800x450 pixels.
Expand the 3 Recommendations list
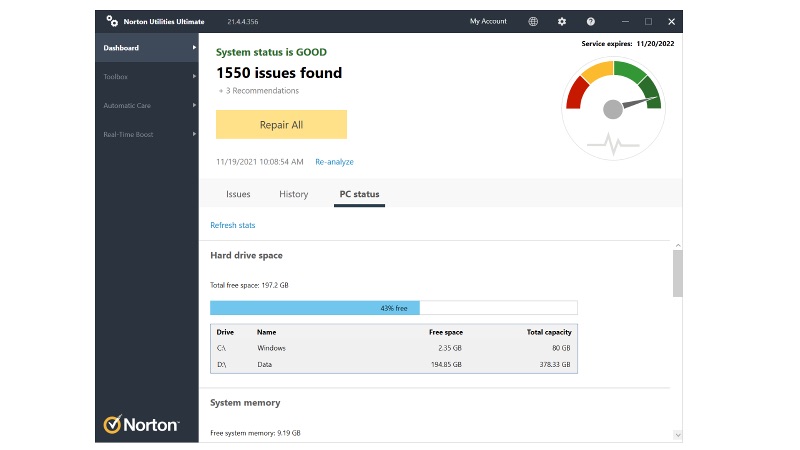click(x=258, y=91)
